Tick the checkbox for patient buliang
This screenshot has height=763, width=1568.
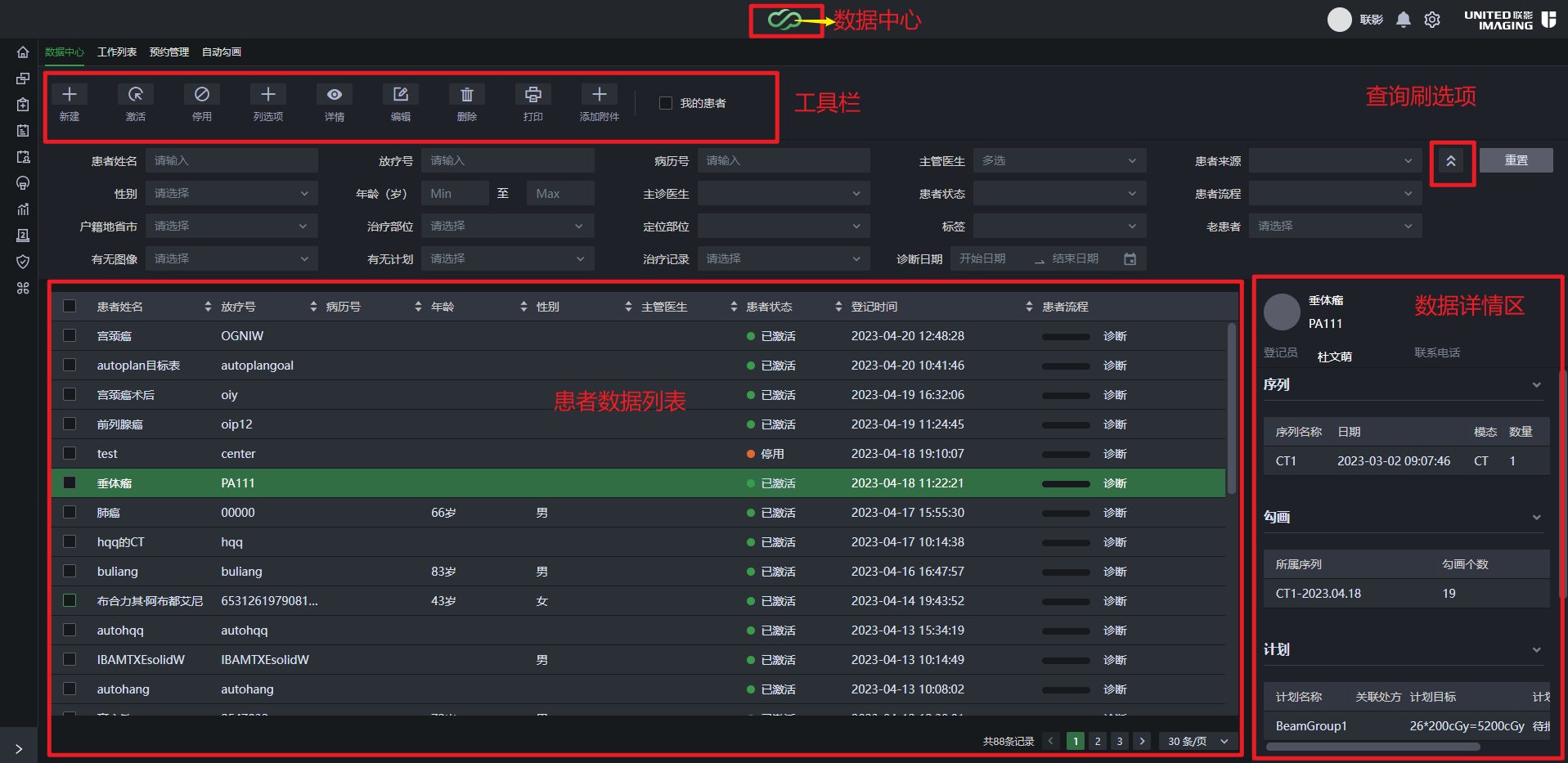pos(70,571)
